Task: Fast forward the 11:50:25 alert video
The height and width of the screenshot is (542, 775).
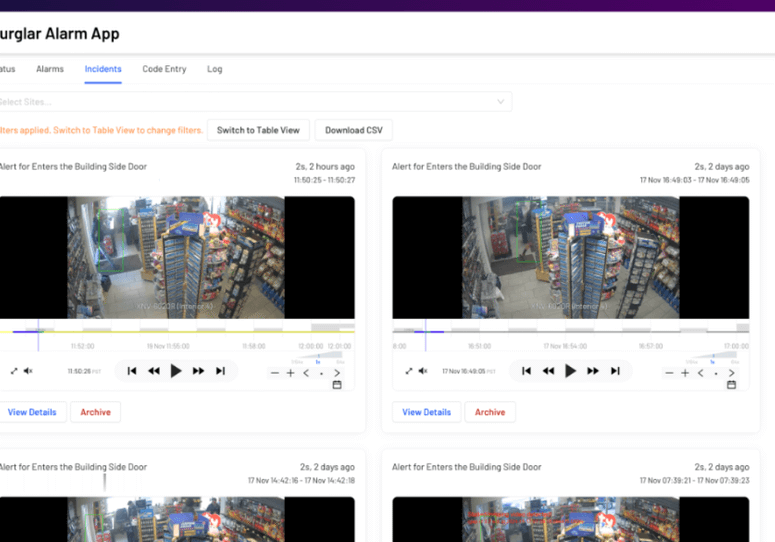Action: coord(198,371)
